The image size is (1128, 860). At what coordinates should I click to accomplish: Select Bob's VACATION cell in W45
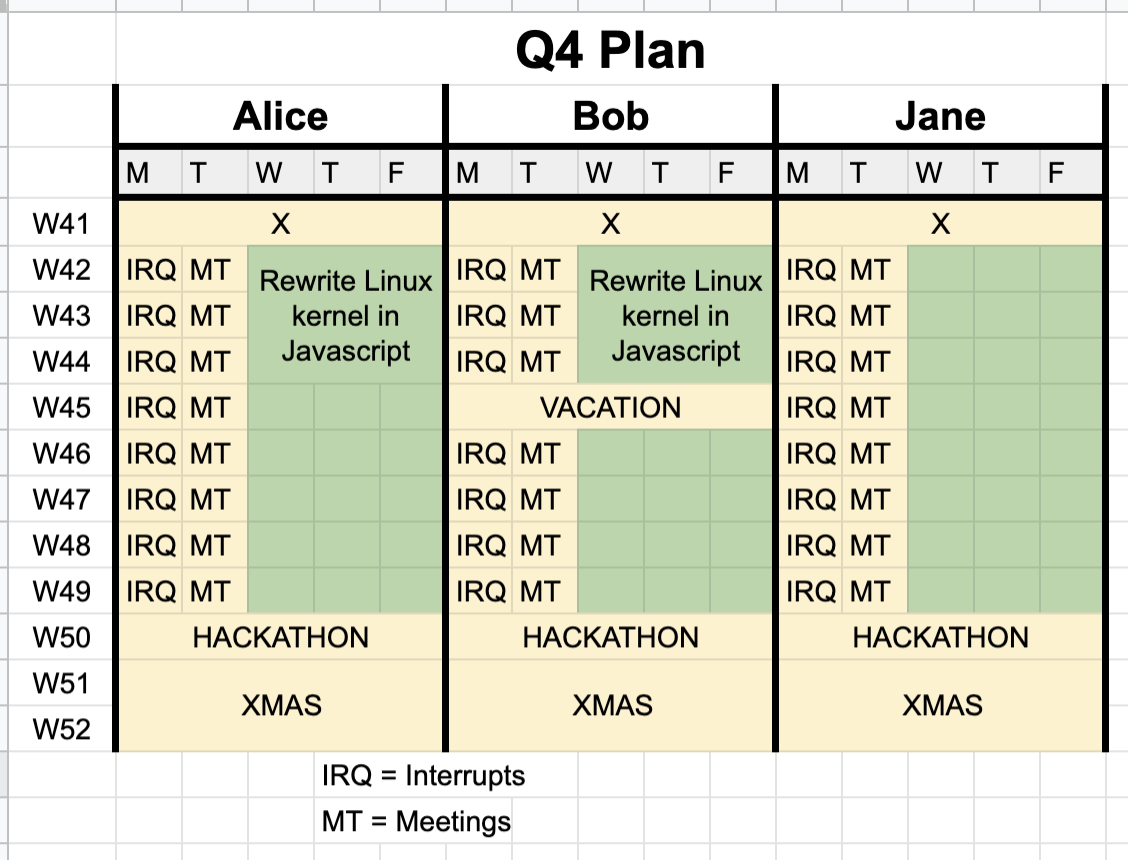click(610, 408)
